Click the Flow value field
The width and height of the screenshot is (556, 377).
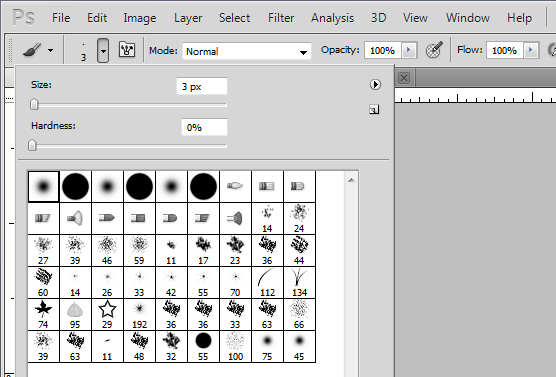click(505, 50)
